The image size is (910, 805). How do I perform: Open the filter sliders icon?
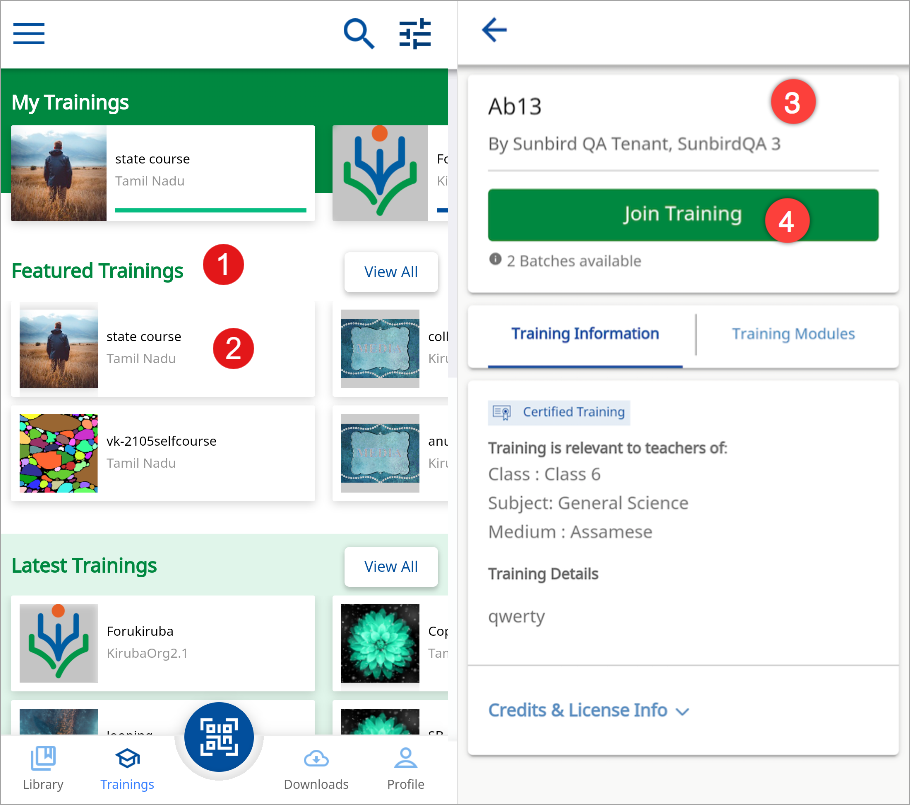415,33
